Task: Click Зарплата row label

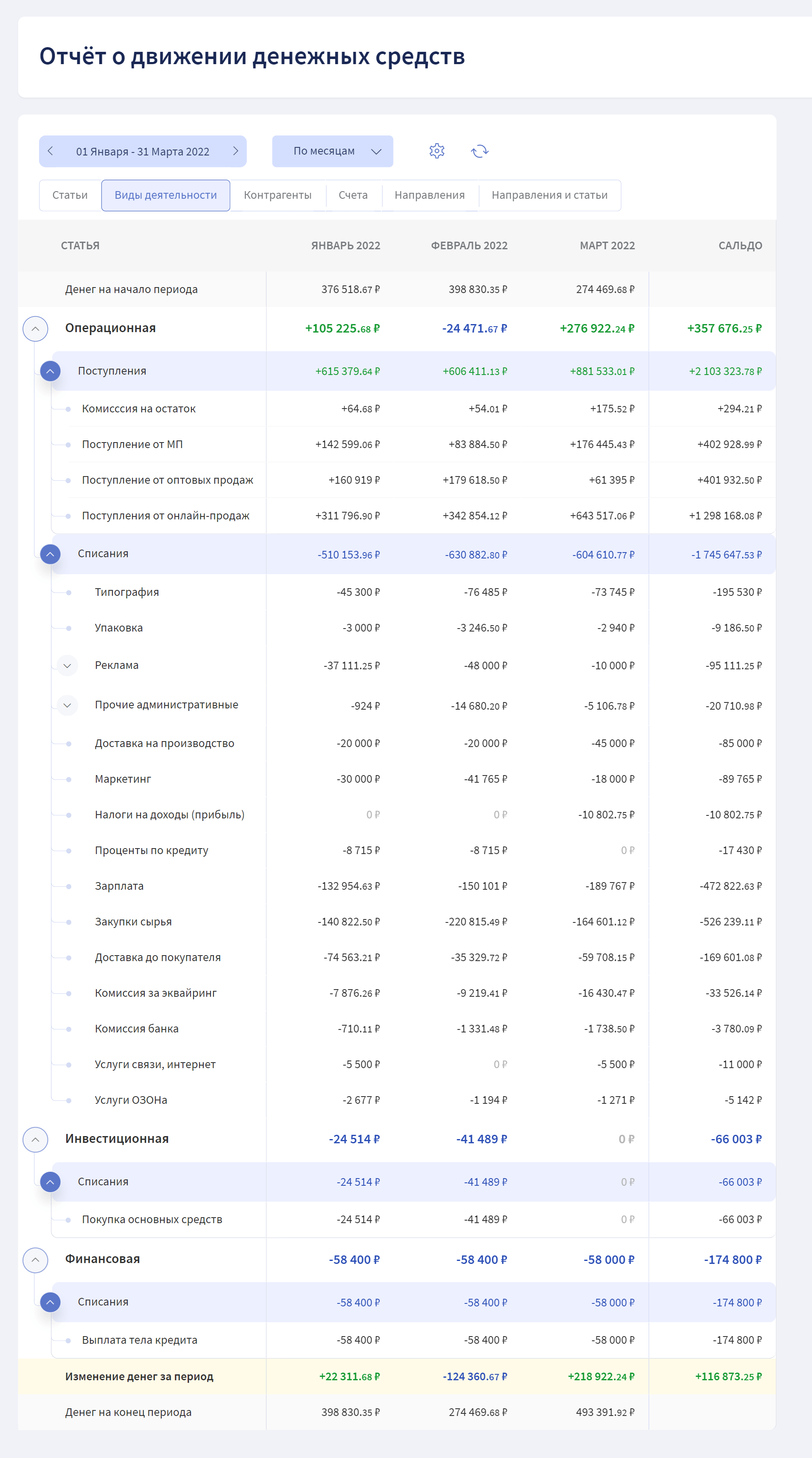Action: 119,886
